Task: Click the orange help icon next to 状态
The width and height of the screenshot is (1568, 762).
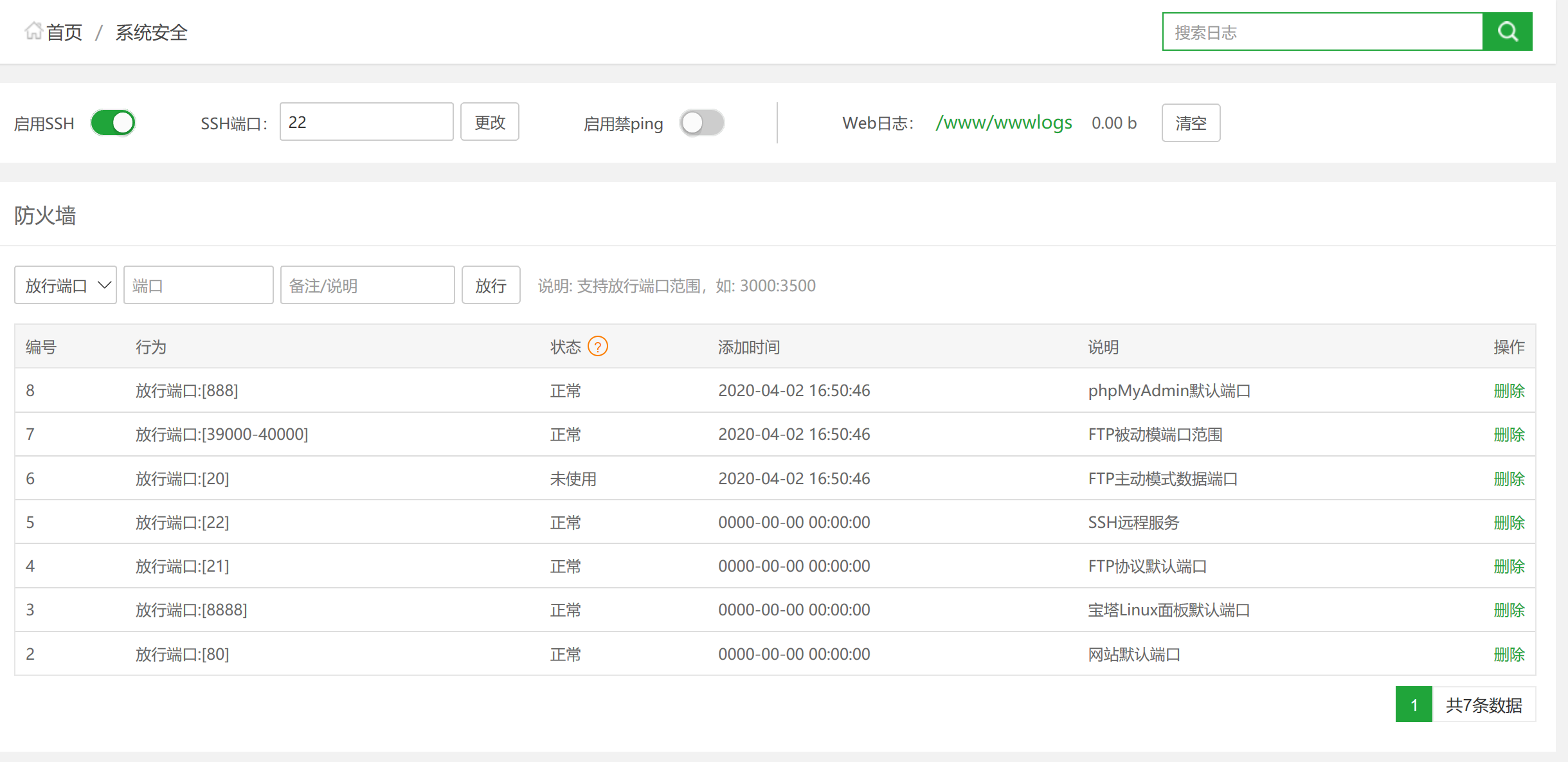Action: click(599, 346)
